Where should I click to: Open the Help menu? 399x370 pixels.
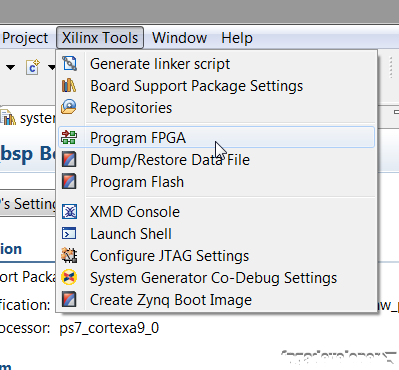(237, 38)
